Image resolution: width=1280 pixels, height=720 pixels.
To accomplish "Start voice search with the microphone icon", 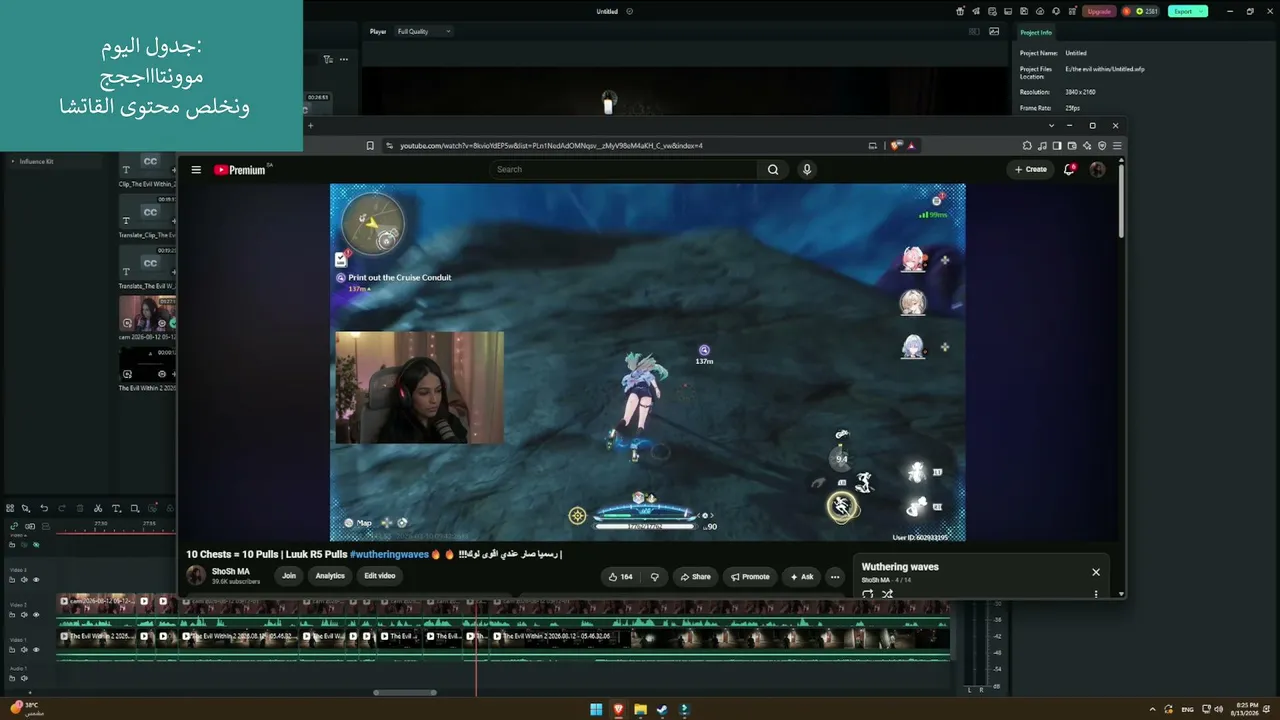I will 807,170.
